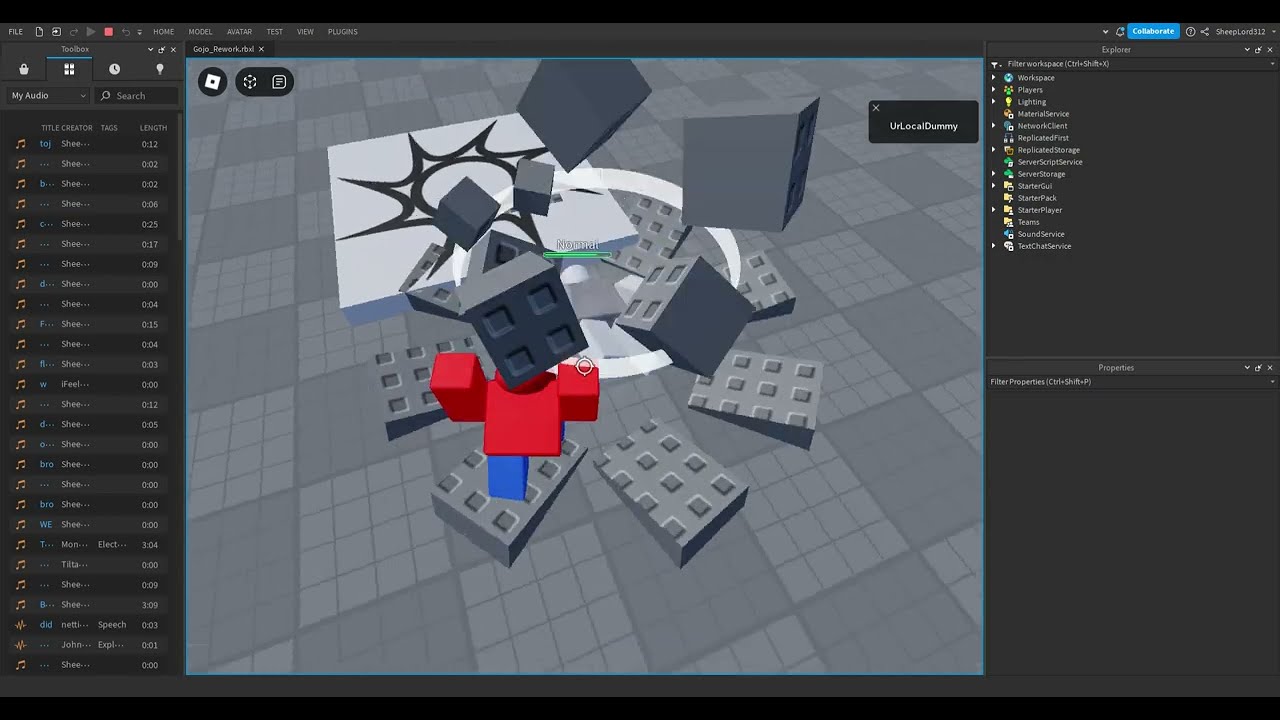Viewport: 1280px width, 720px height.
Task: Expand the Lighting tree node
Action: [x=994, y=102]
